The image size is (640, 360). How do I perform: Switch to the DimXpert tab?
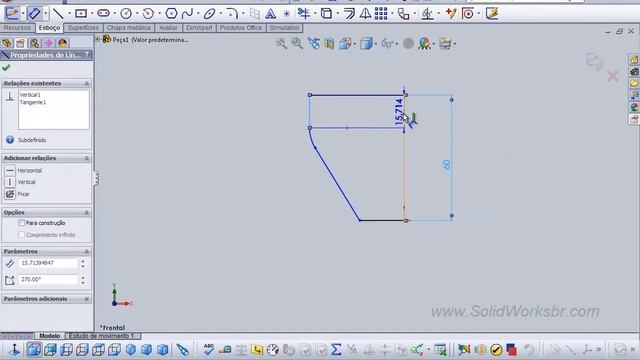(x=199, y=28)
